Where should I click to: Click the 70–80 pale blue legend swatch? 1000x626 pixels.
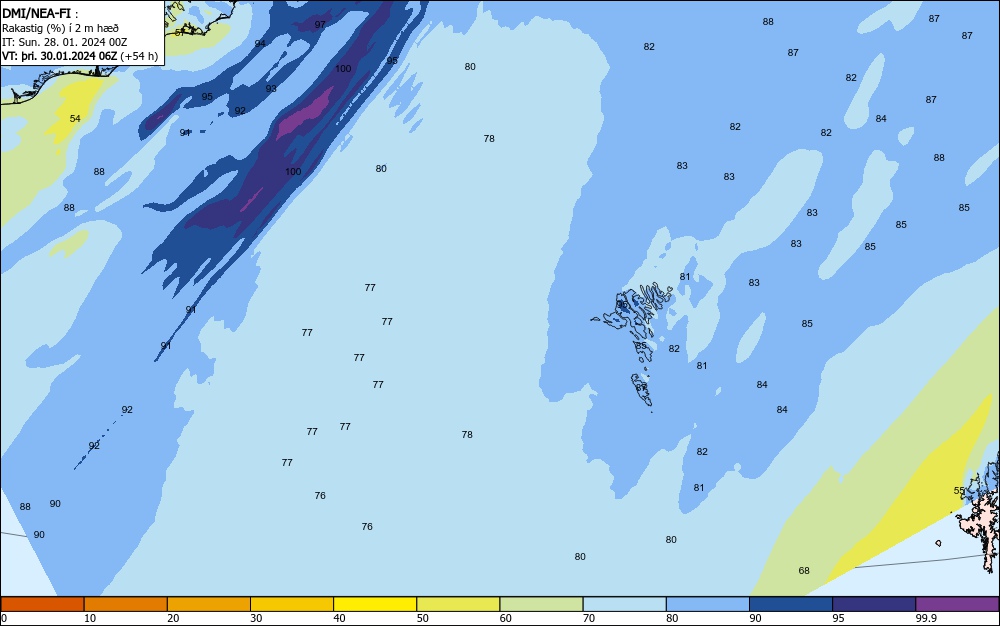coord(624,604)
